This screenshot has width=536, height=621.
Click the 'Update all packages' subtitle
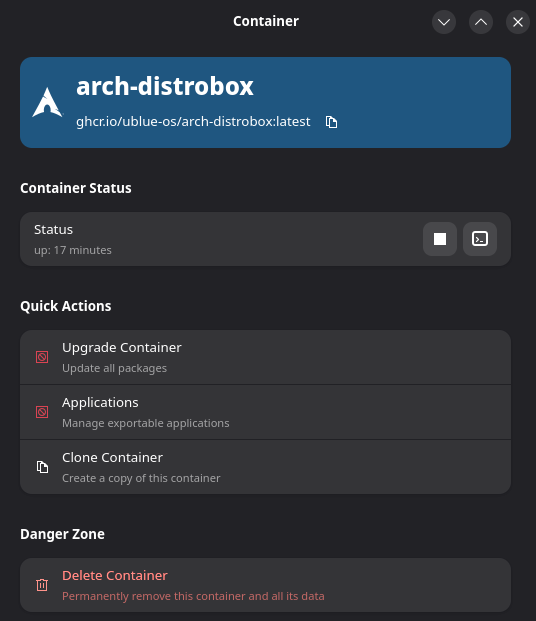(114, 368)
